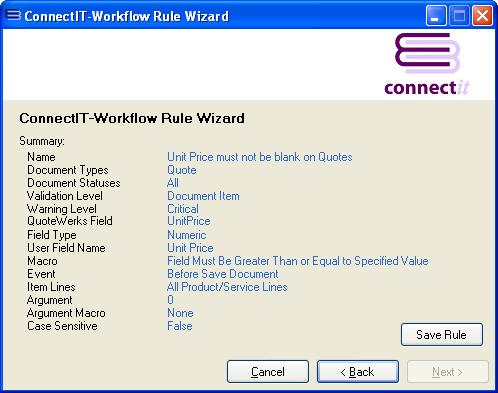Screen dimensions: 498x393
Task: Click the 'Name' summary label
Action: 41,157
